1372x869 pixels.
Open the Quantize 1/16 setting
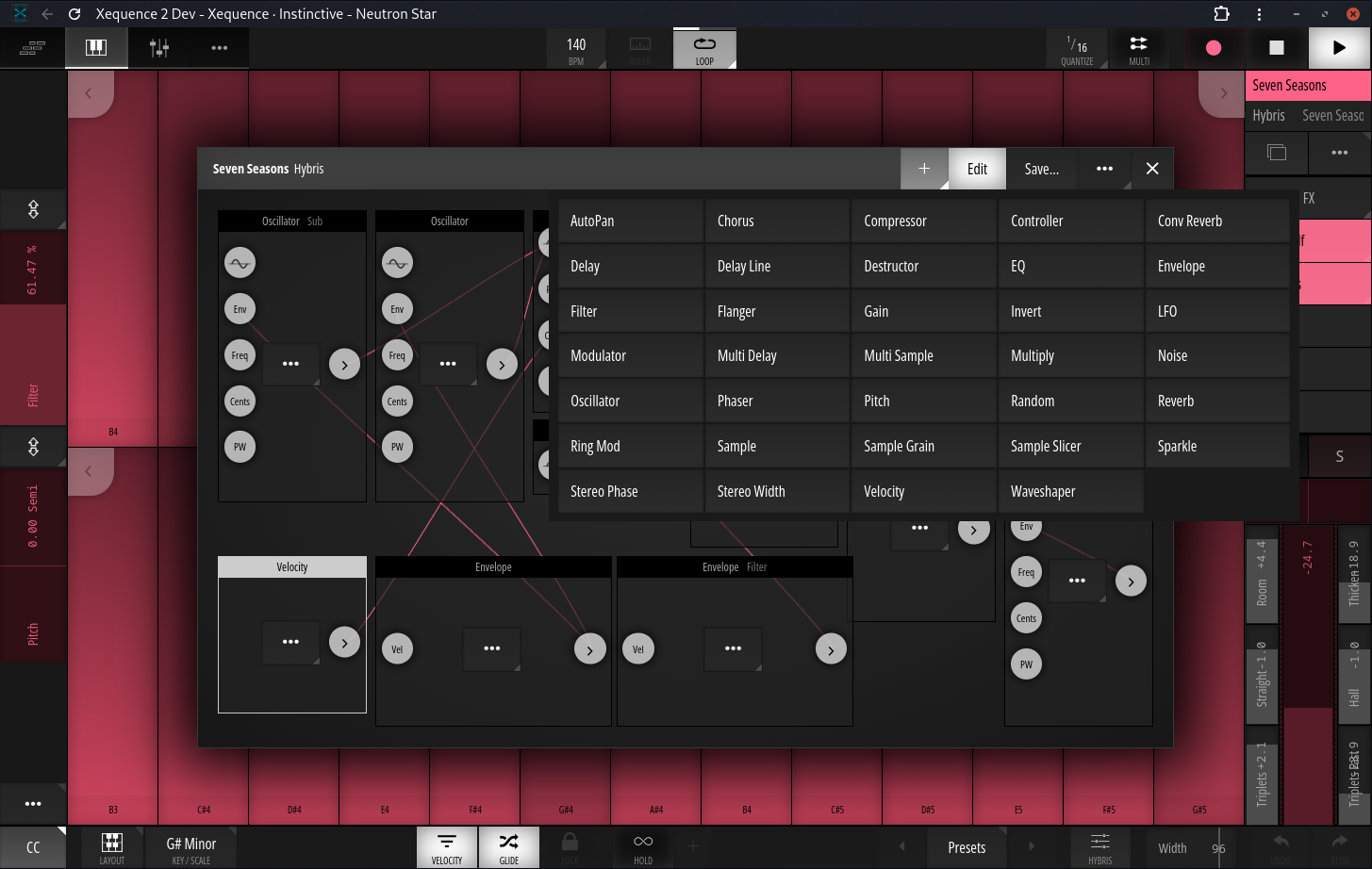1077,49
